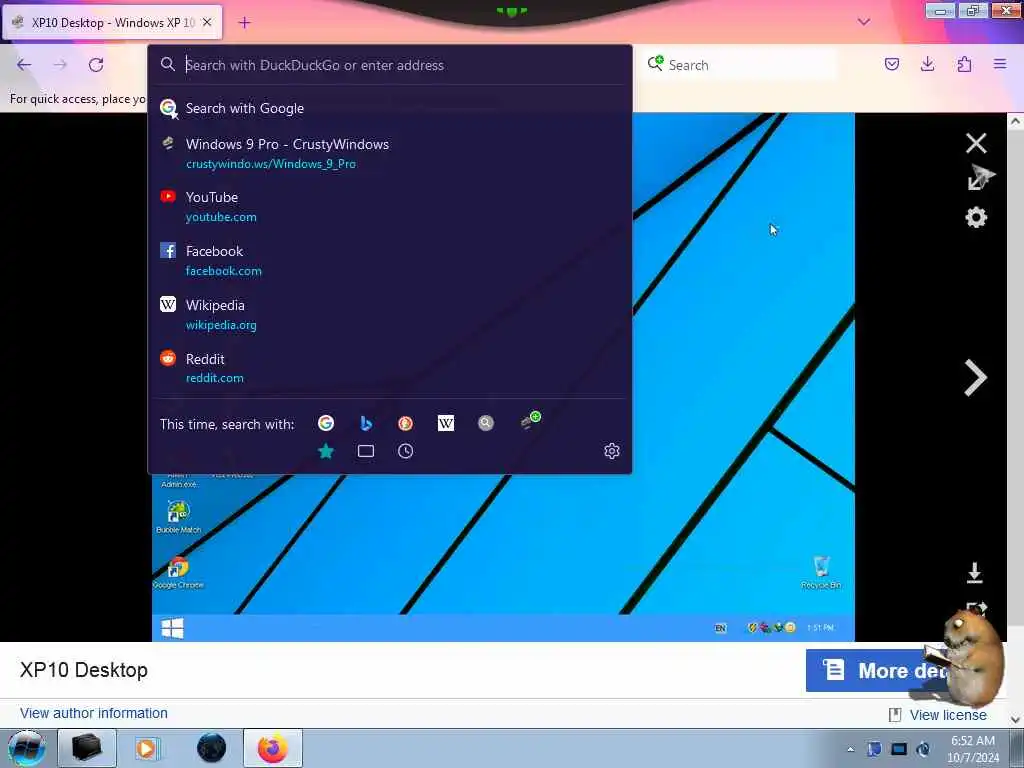Close the XP10 Desktop tab
This screenshot has height=768, width=1024.
point(207,22)
